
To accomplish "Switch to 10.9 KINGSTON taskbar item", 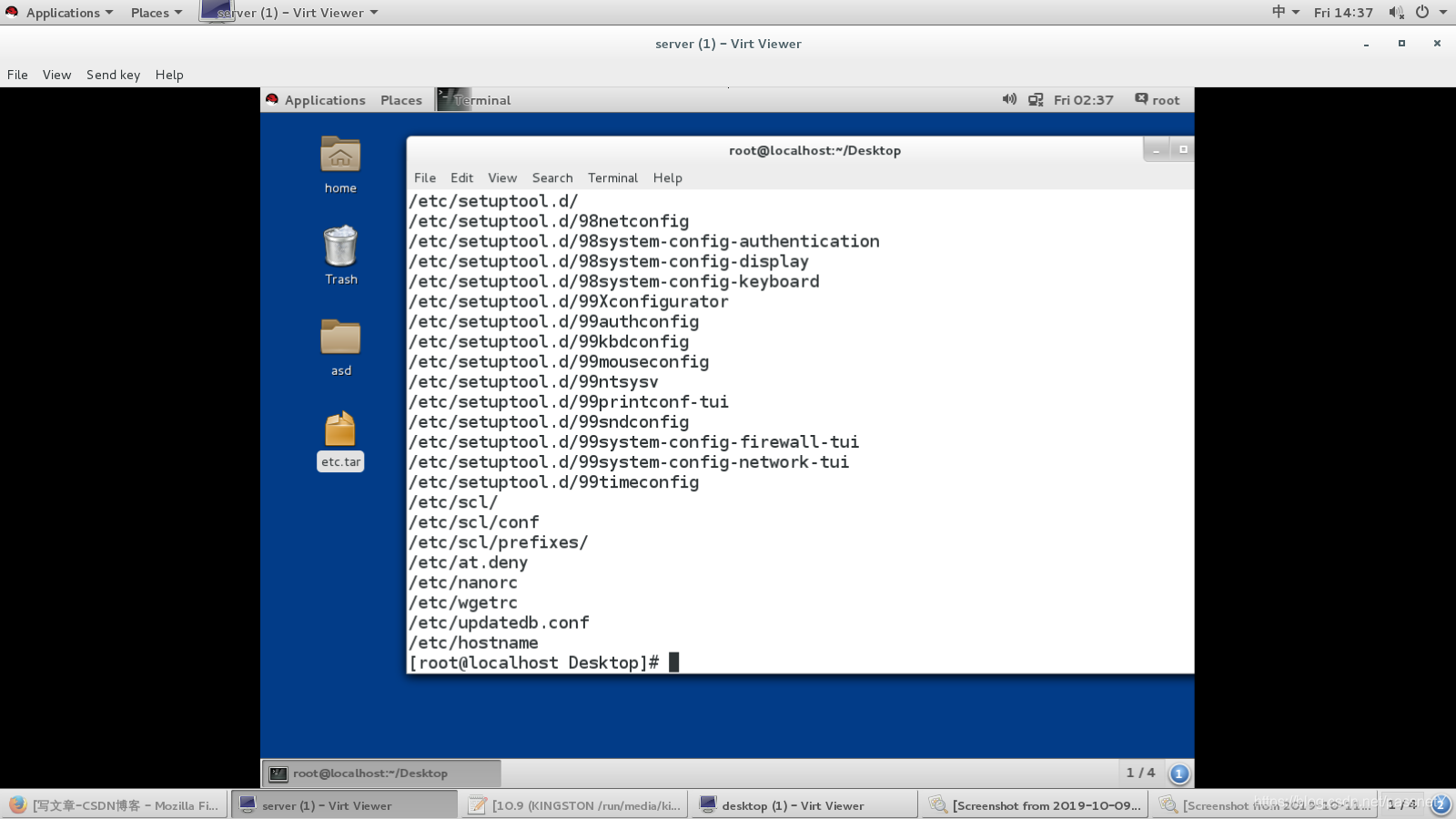I will point(575,804).
